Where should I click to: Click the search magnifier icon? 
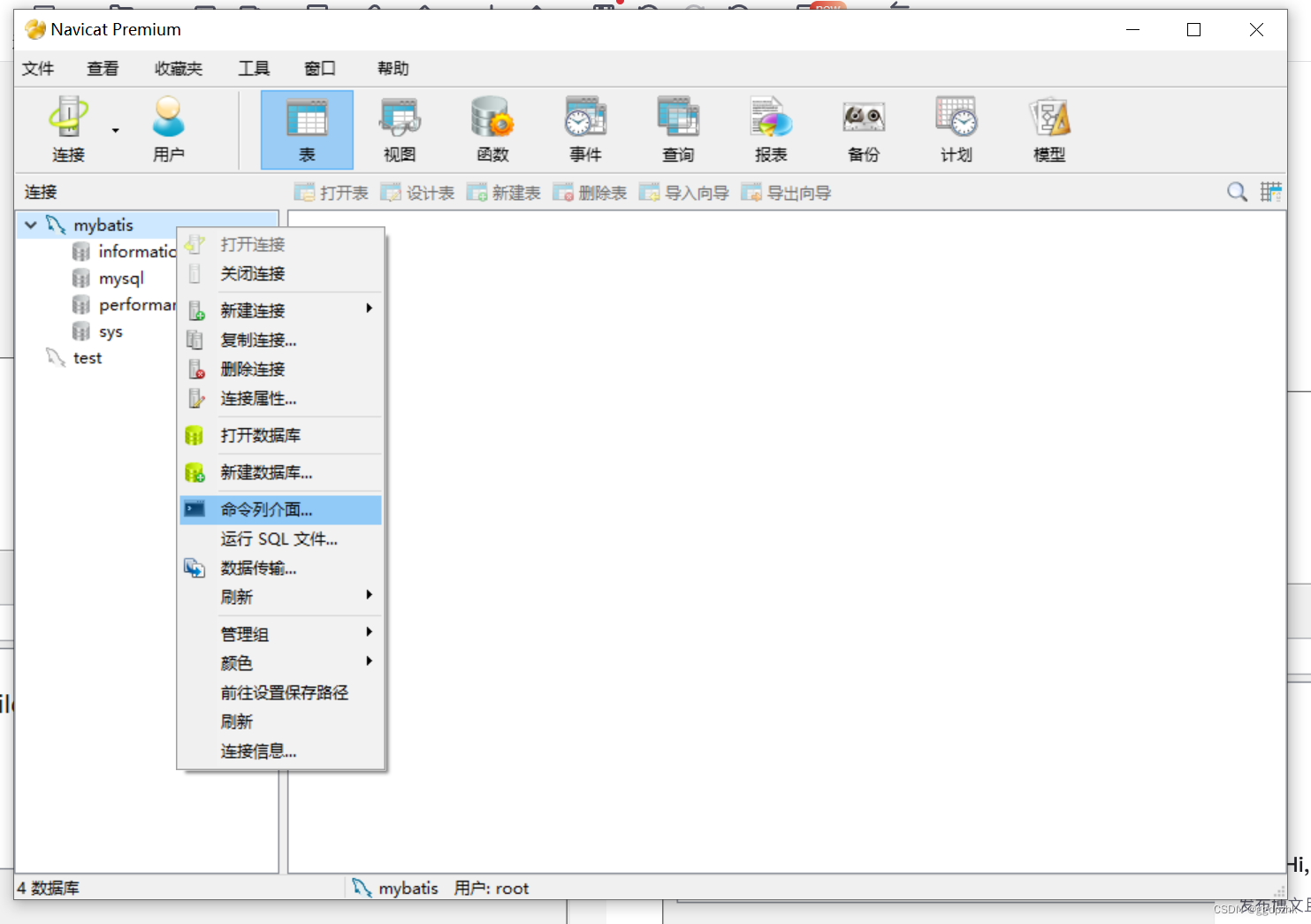tap(1237, 192)
